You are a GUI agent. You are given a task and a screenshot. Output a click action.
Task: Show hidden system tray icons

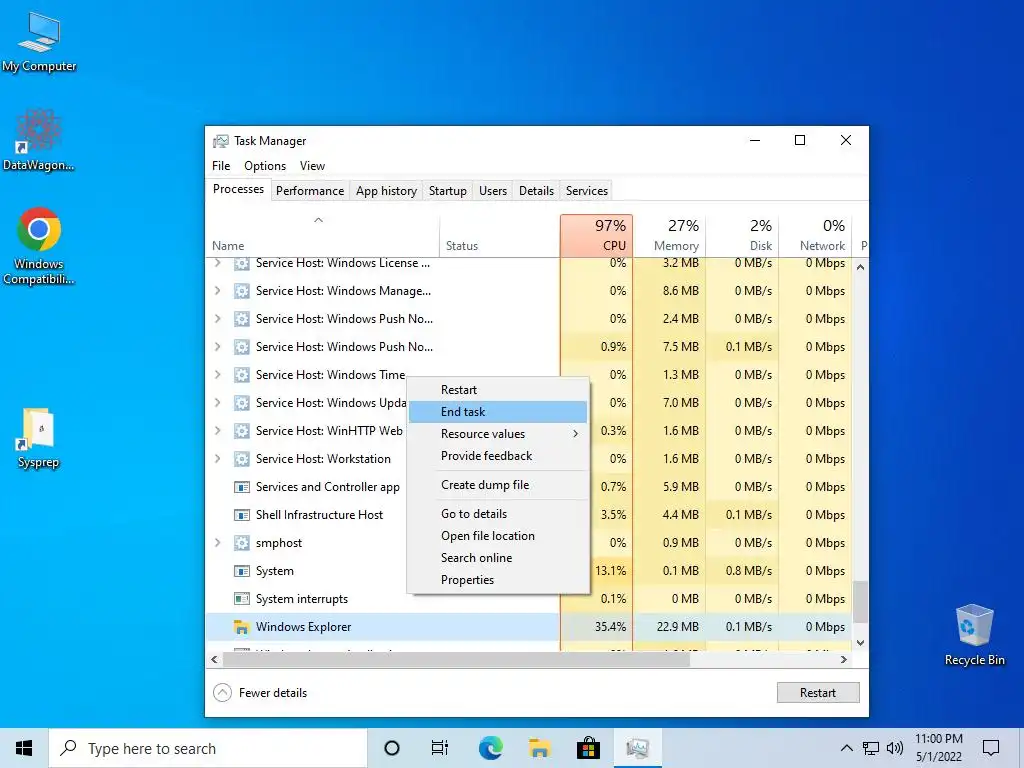tap(846, 748)
